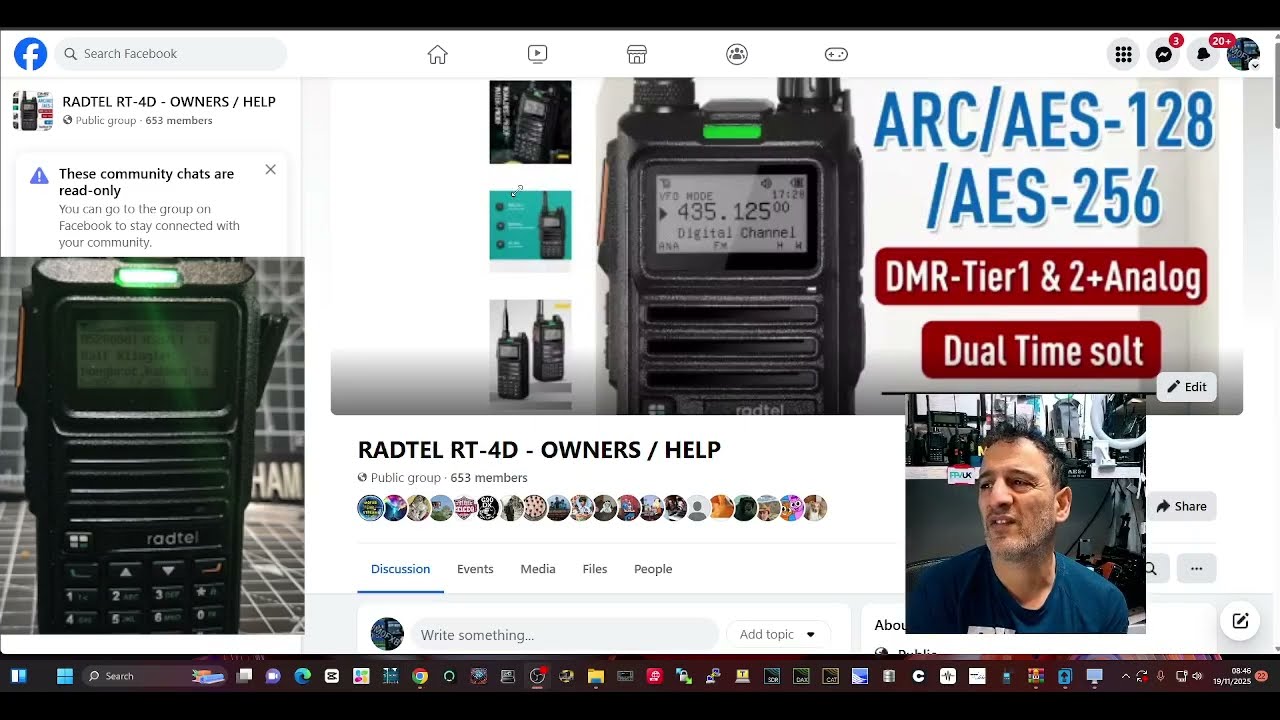Click the first member avatar in the row
1280x720 pixels.
click(370, 508)
